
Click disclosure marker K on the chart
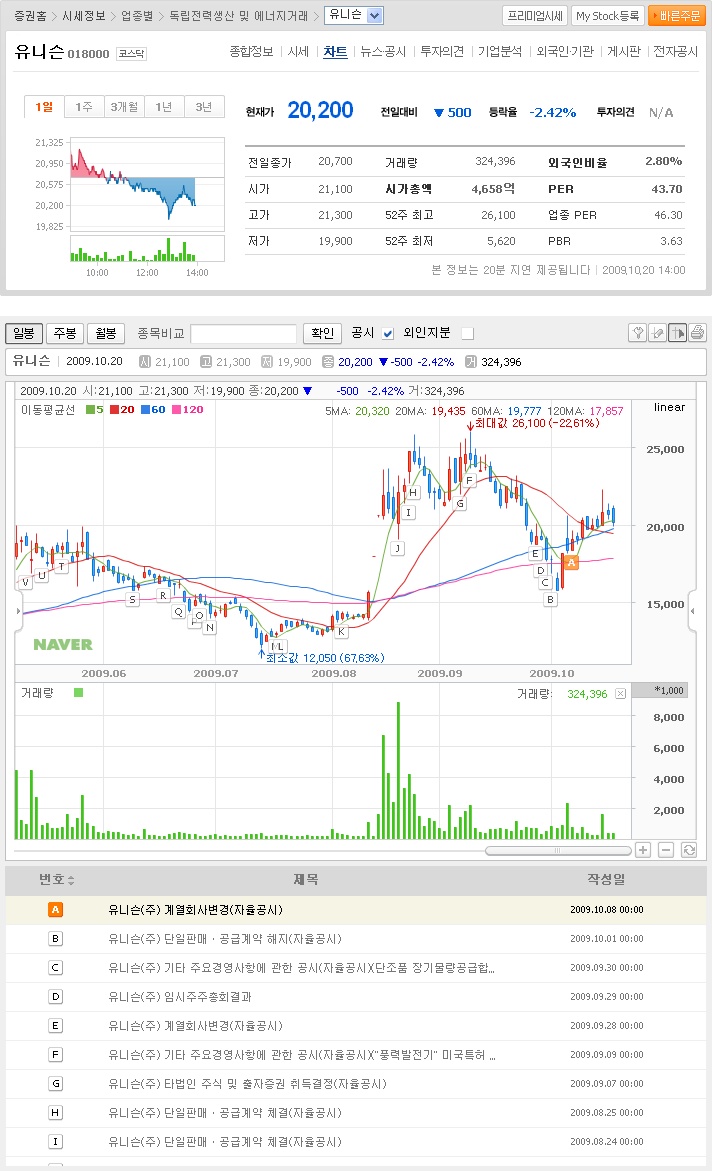(341, 631)
